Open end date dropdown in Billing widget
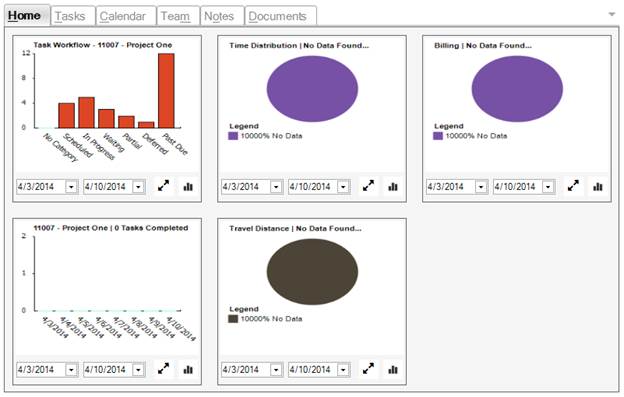This screenshot has height=397, width=624. (x=548, y=187)
